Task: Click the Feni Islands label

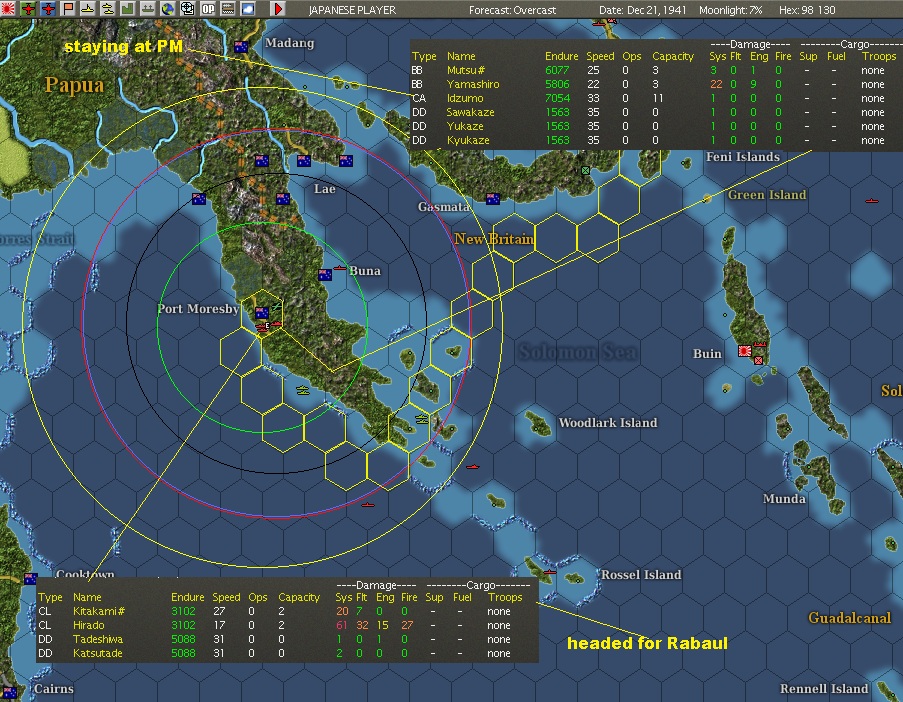Action: [x=743, y=157]
